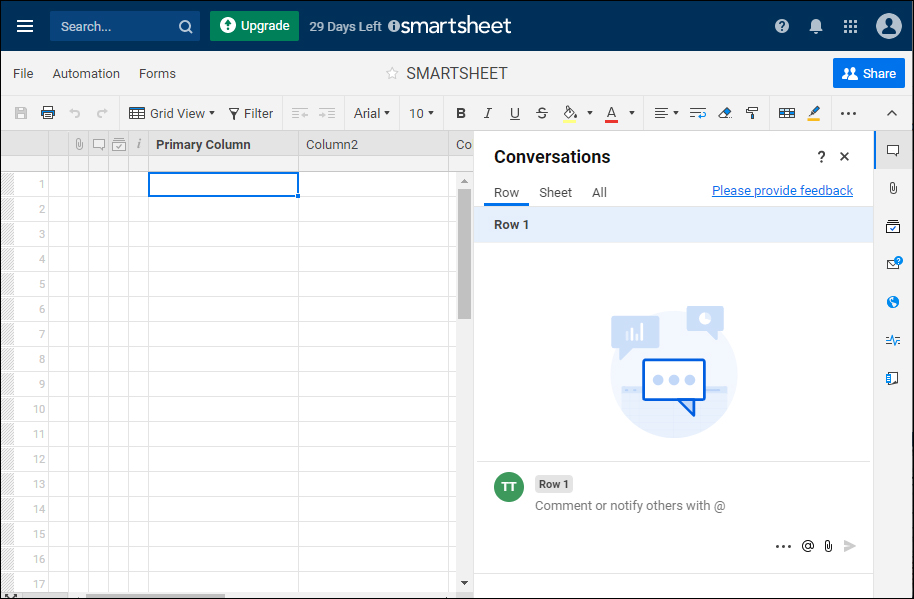Image resolution: width=914 pixels, height=599 pixels.
Task: Apply the red font color
Action: [x=611, y=114]
